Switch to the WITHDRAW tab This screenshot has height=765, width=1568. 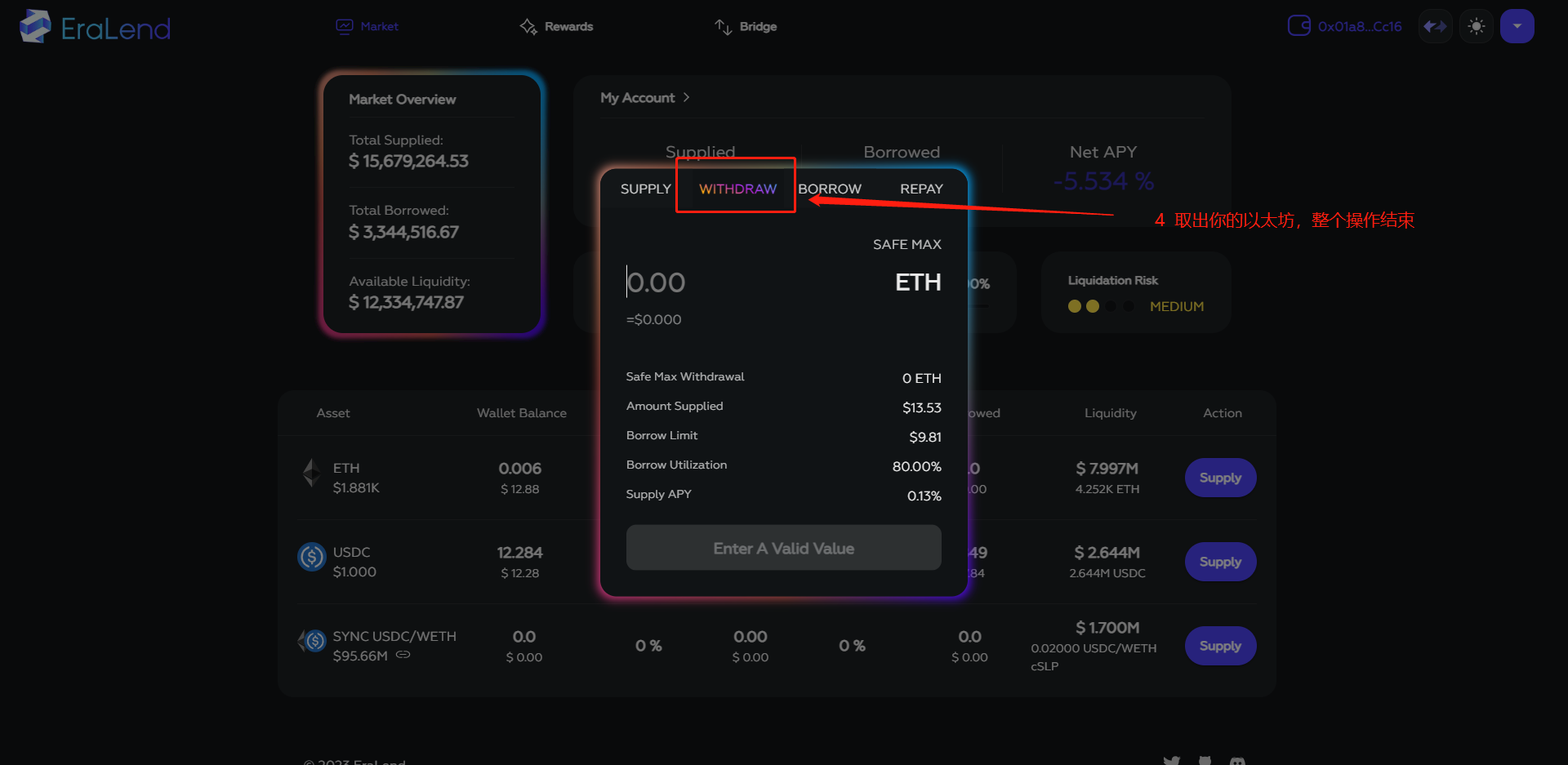pyautogui.click(x=736, y=189)
